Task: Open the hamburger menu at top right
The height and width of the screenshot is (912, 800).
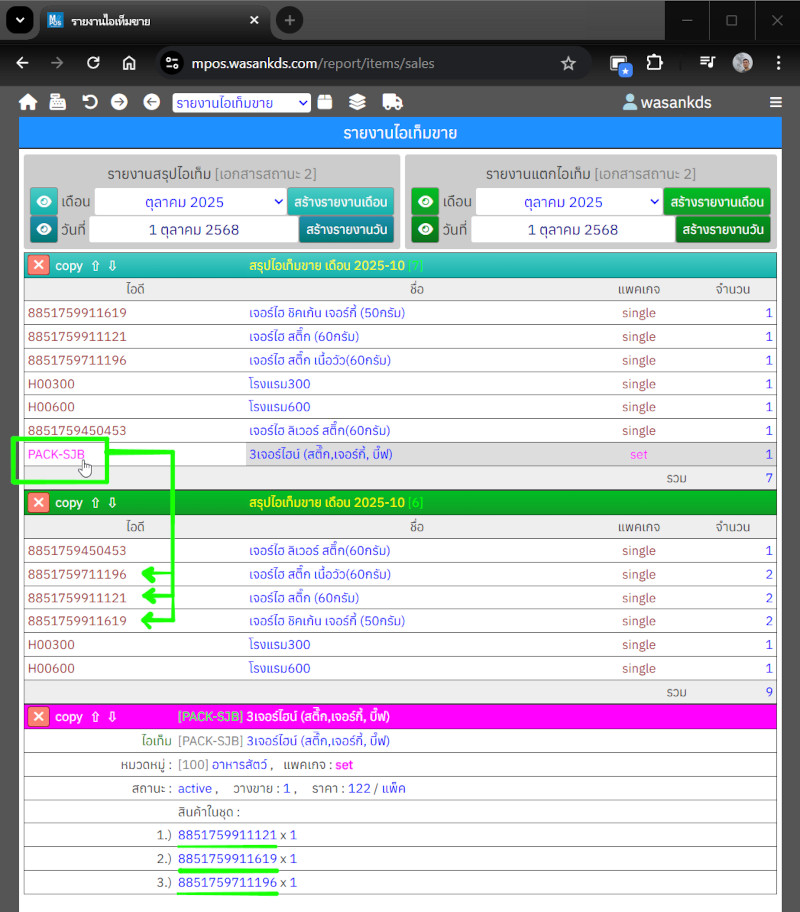Action: 775,102
